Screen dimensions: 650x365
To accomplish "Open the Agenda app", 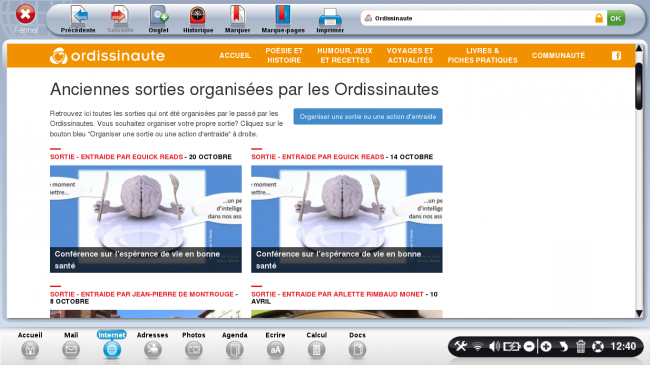I will pos(235,345).
